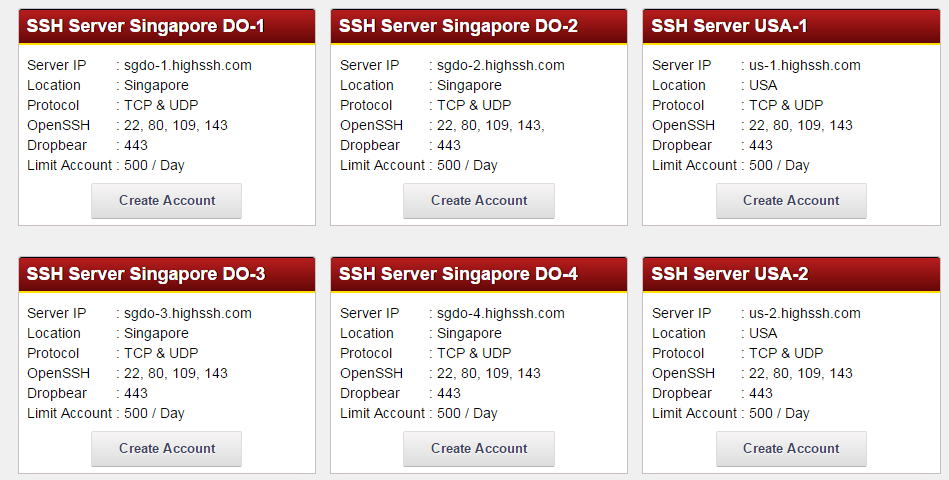Create account on Singapore DO-1 server
The image size is (949, 480).
point(166,201)
